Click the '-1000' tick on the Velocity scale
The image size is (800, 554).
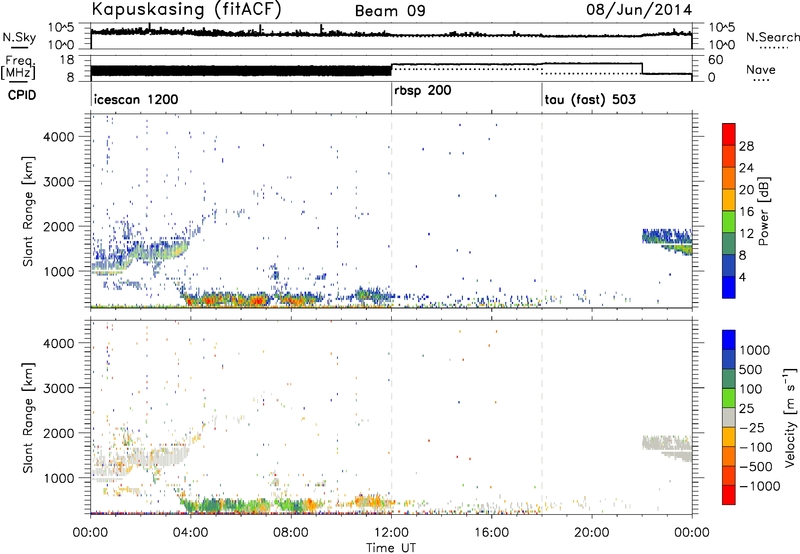759,486
